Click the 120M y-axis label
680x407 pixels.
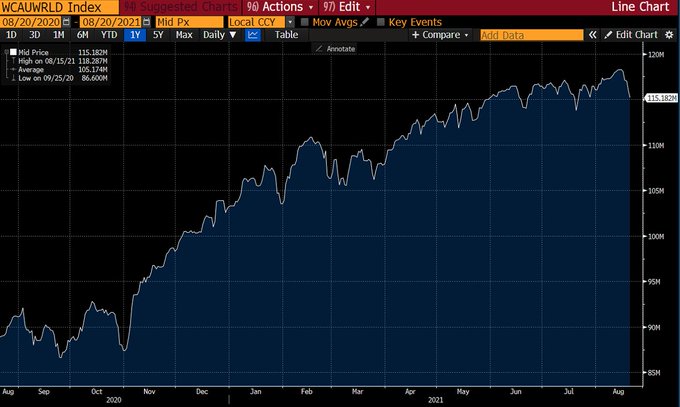pos(656,55)
